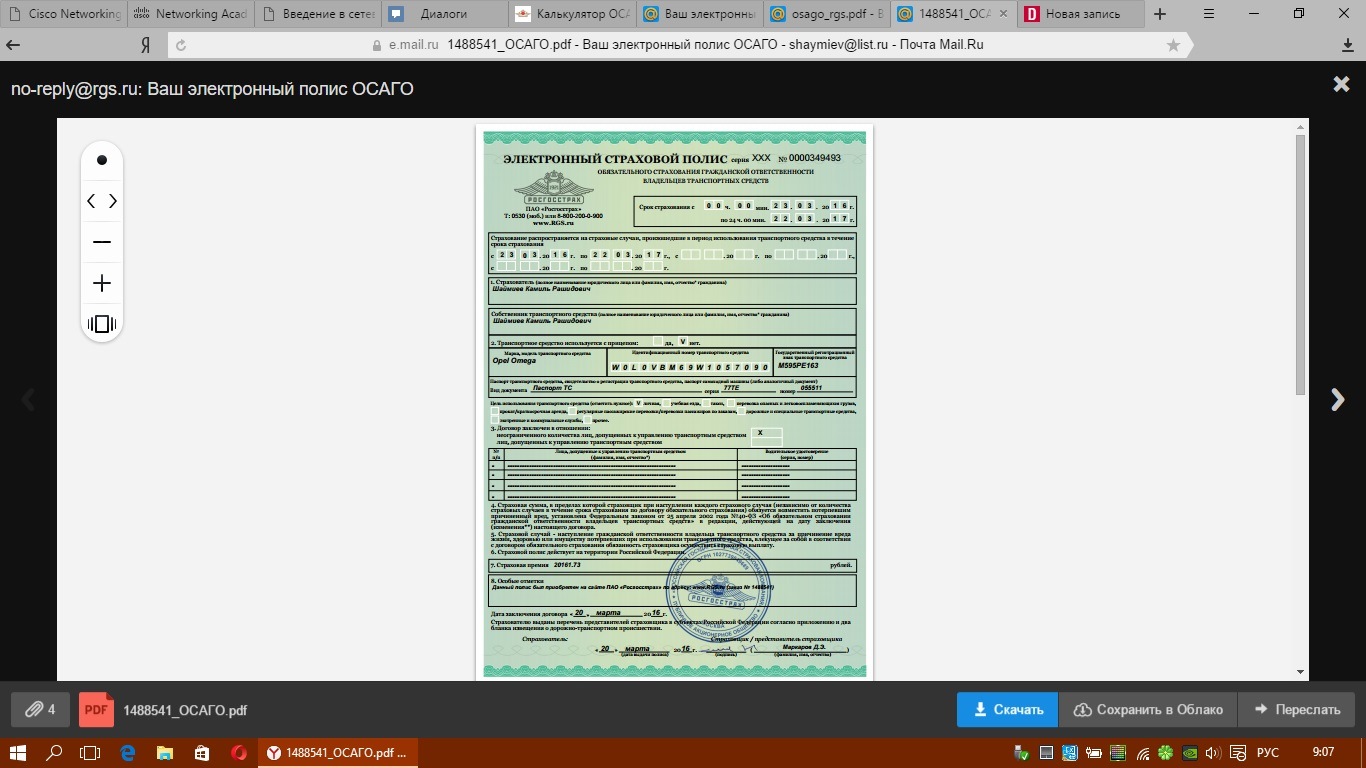Open Windows Store from taskbar
This screenshot has width=1366, height=768.
click(x=201, y=752)
